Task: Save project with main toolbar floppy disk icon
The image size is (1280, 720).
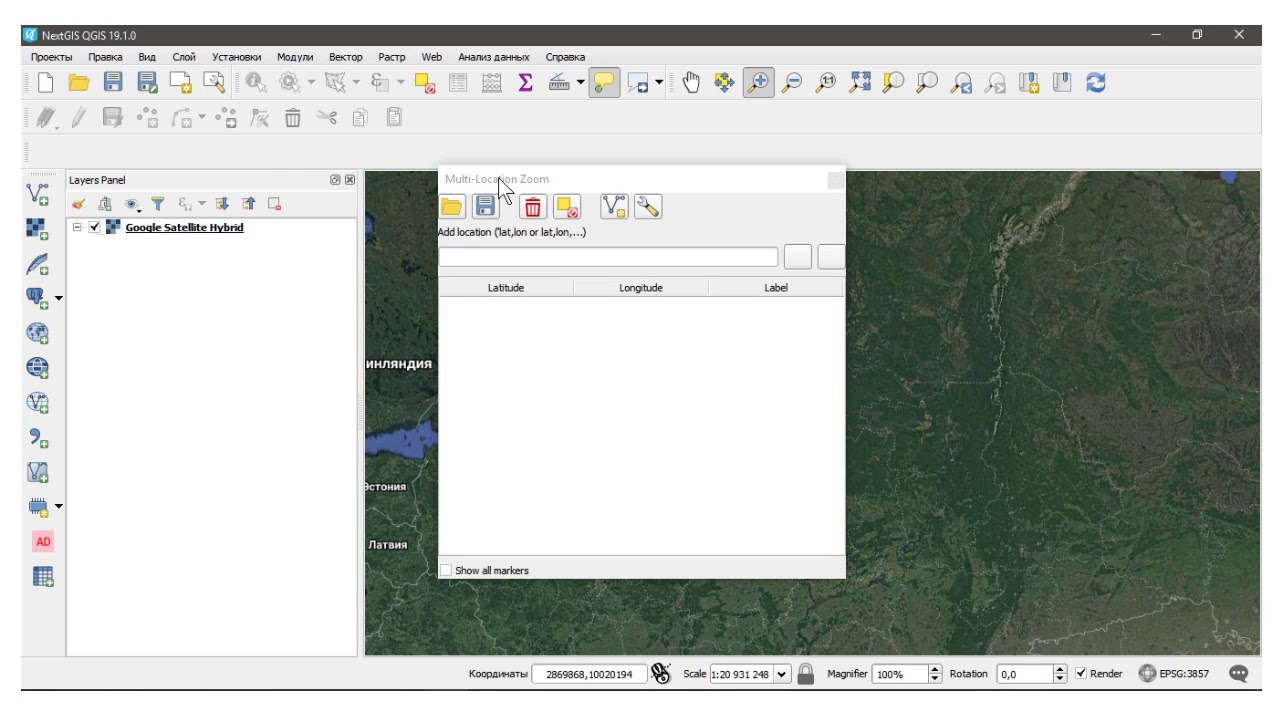Action: [113, 84]
